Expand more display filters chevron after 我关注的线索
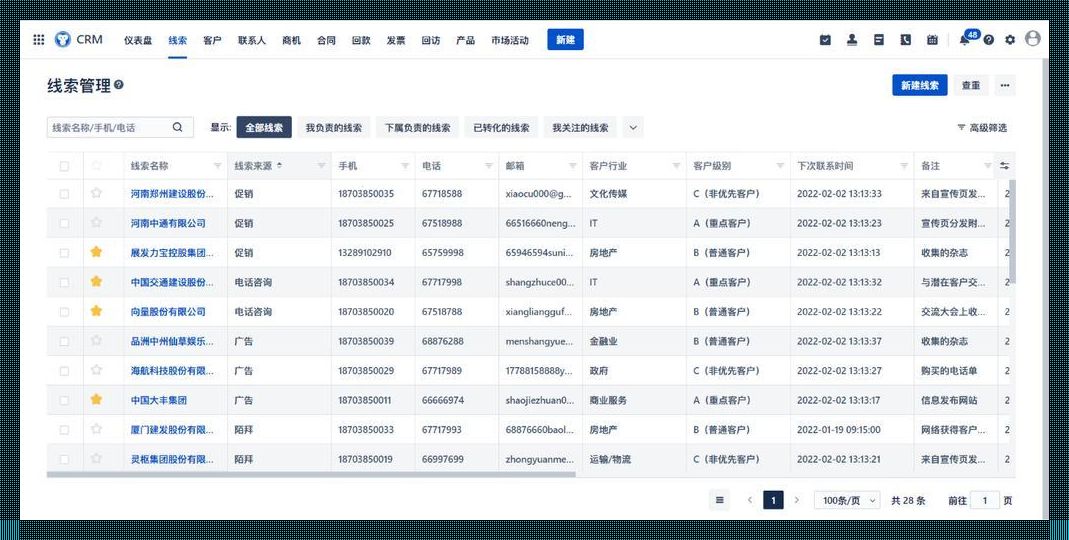The height and width of the screenshot is (540, 1069). click(633, 128)
